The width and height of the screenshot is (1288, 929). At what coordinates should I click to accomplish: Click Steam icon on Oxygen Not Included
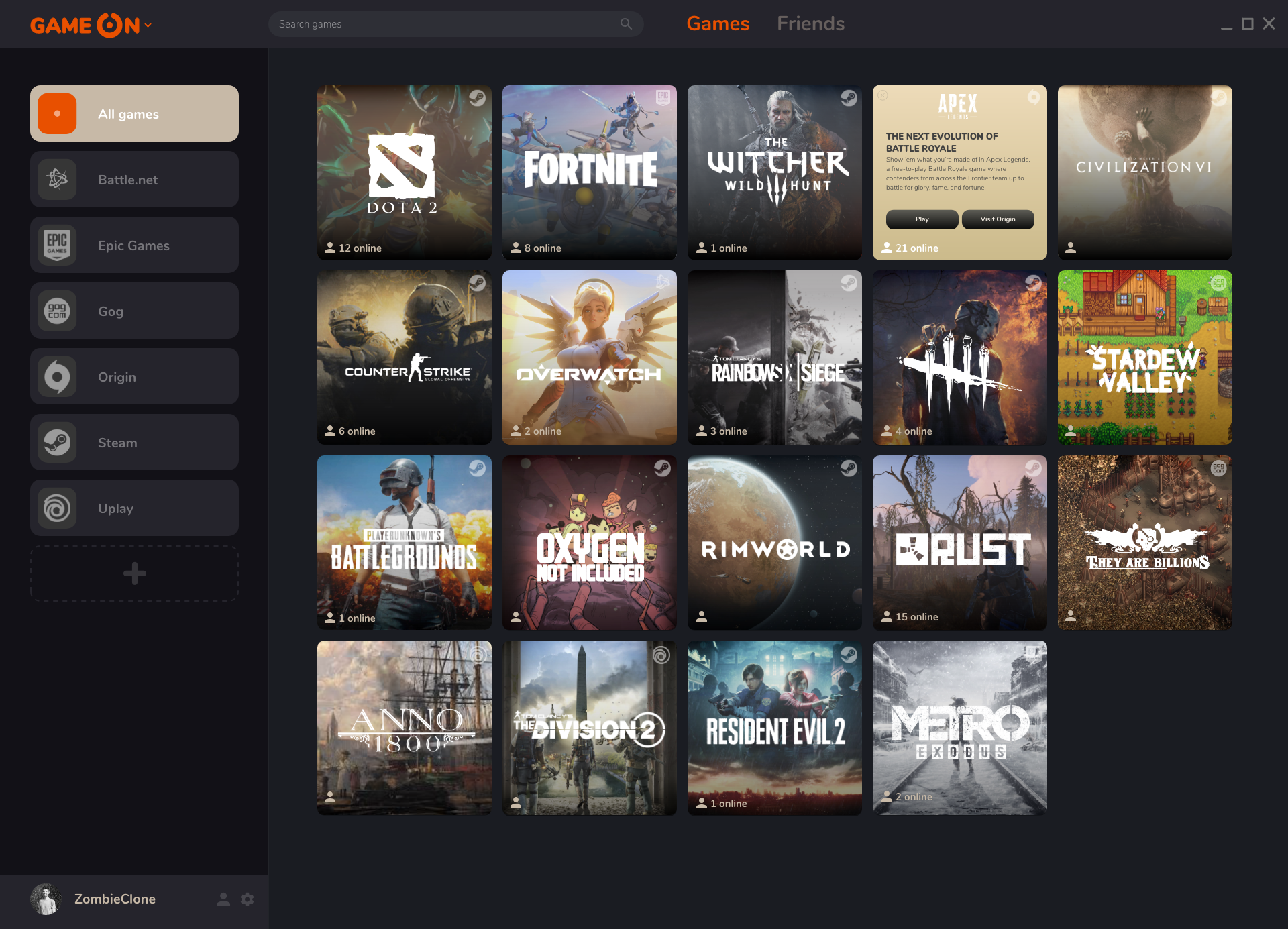tap(662, 468)
